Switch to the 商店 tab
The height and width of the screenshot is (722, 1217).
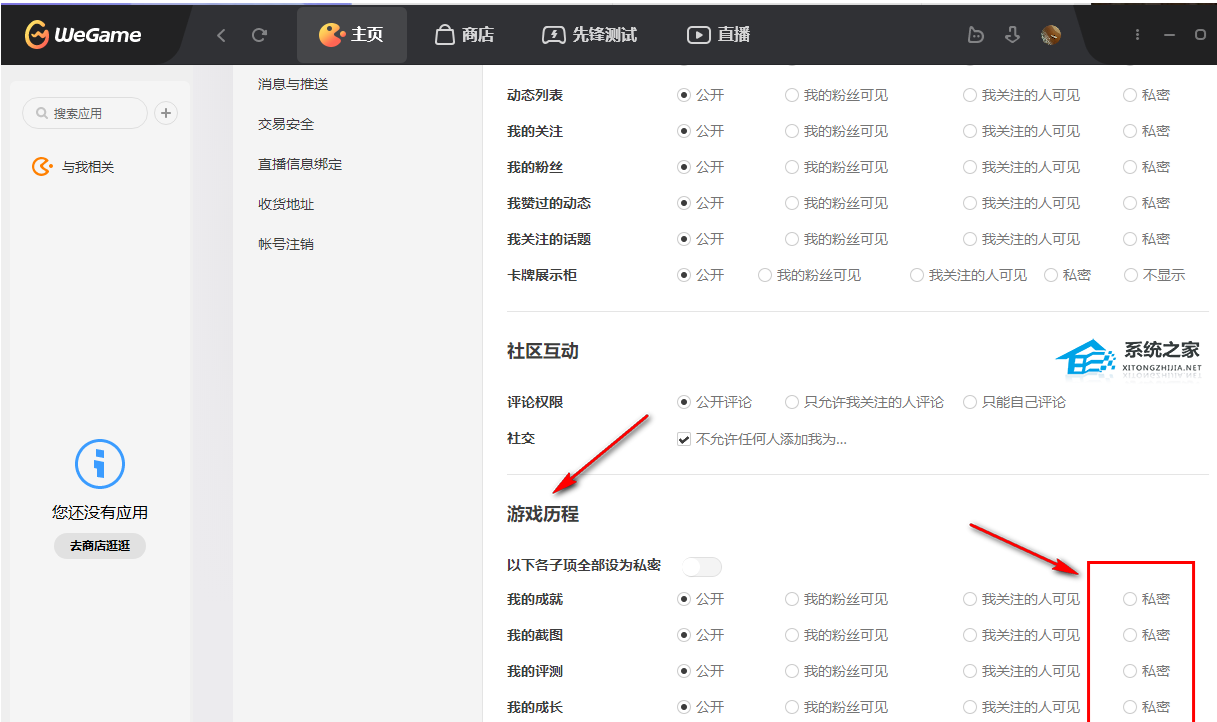(x=465, y=35)
